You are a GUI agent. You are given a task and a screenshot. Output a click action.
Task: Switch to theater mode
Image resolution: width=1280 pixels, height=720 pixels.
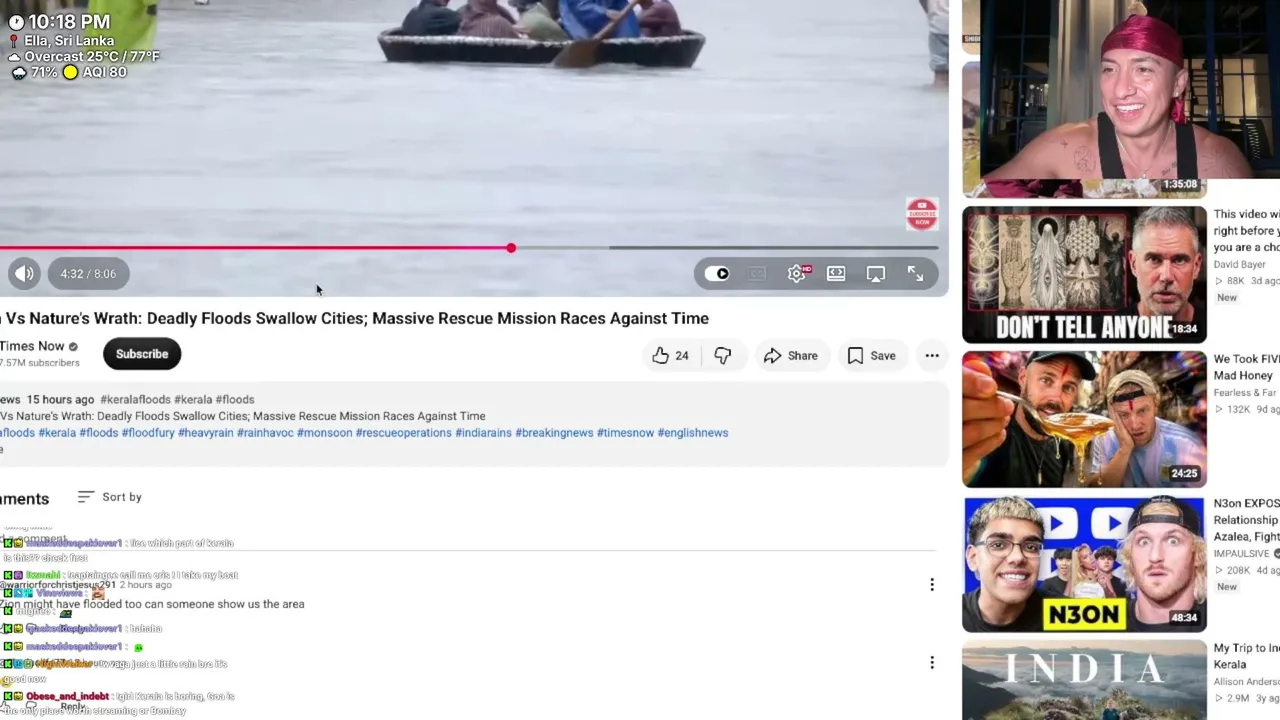(836, 274)
